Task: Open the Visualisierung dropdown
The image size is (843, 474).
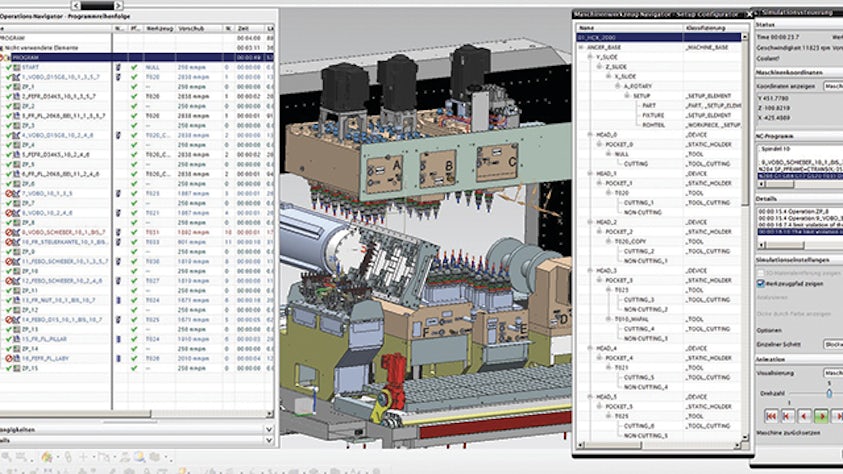Action: (833, 372)
